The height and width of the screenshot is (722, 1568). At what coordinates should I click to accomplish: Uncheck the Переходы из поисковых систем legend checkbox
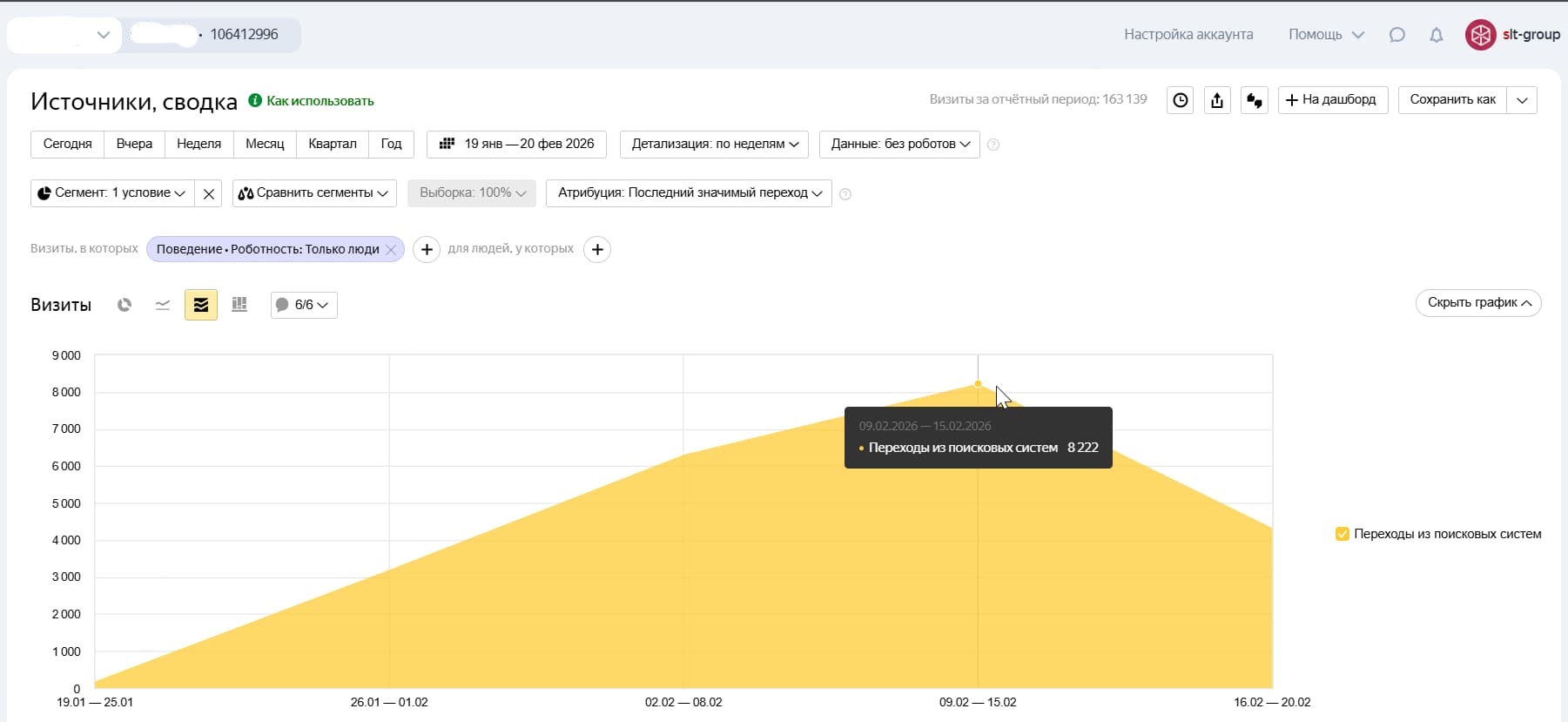pos(1342,534)
